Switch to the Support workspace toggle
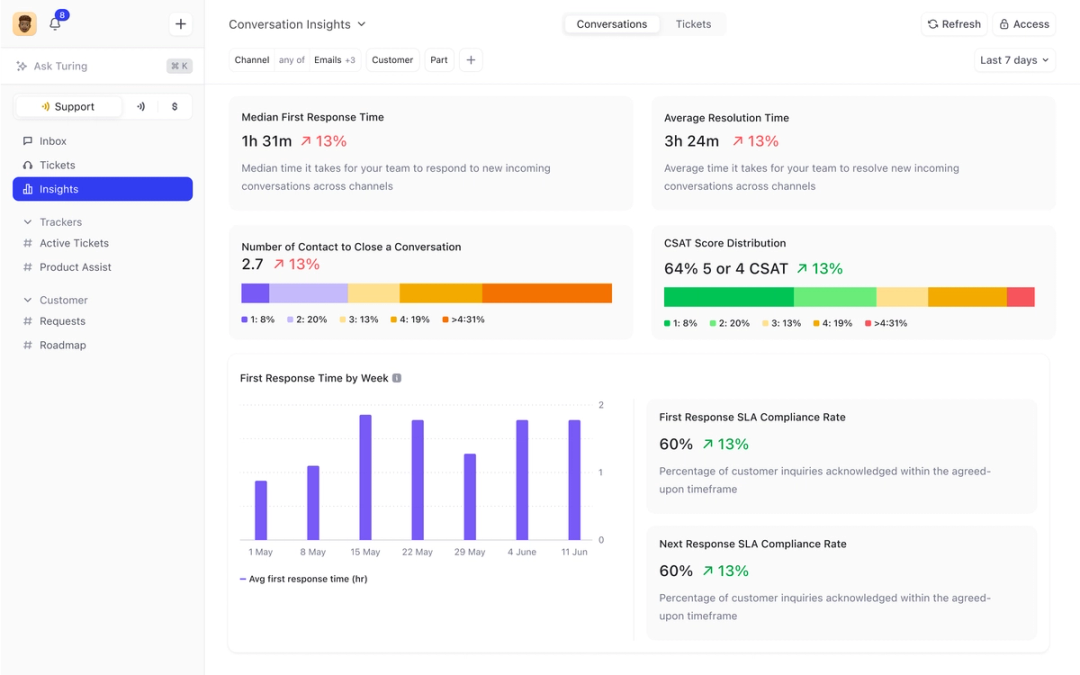Image resolution: width=1080 pixels, height=675 pixels. click(x=68, y=107)
